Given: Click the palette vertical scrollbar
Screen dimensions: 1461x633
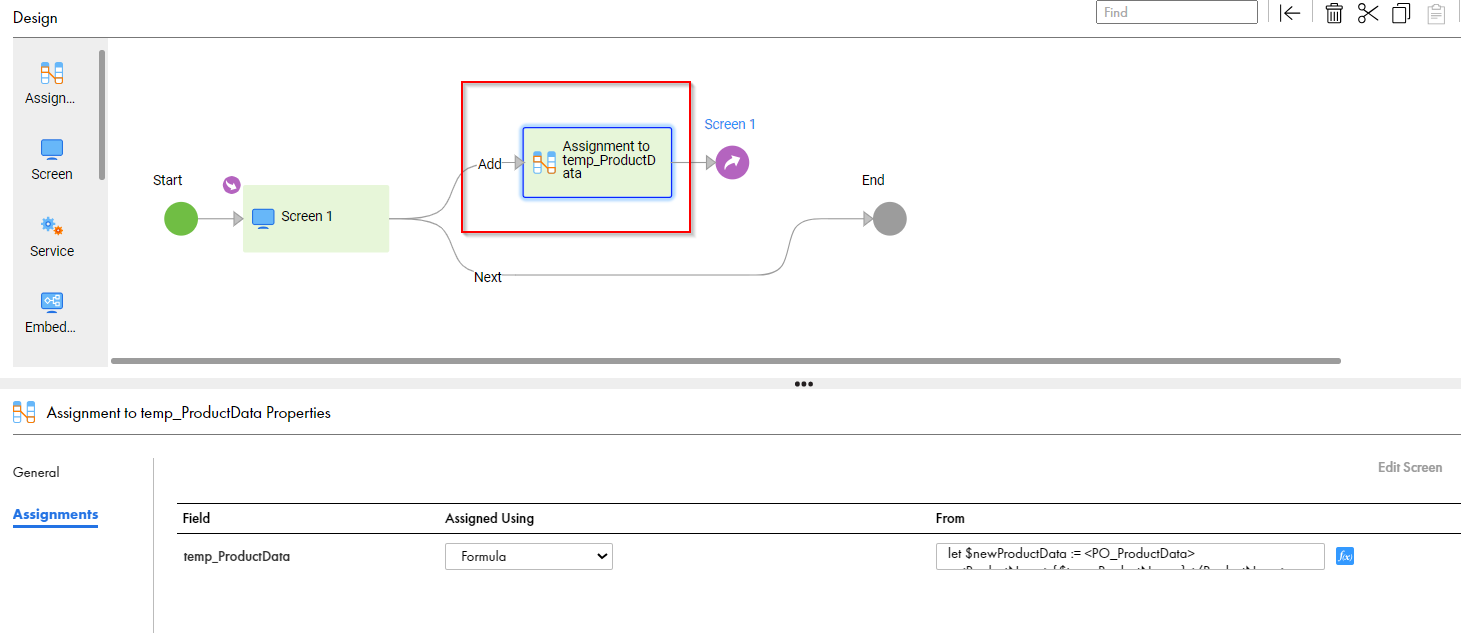Looking at the screenshot, I should [x=102, y=115].
